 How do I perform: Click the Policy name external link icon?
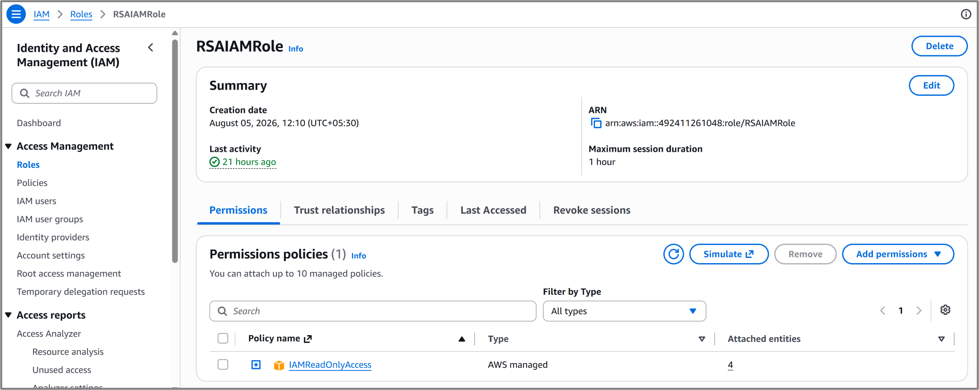tap(307, 339)
